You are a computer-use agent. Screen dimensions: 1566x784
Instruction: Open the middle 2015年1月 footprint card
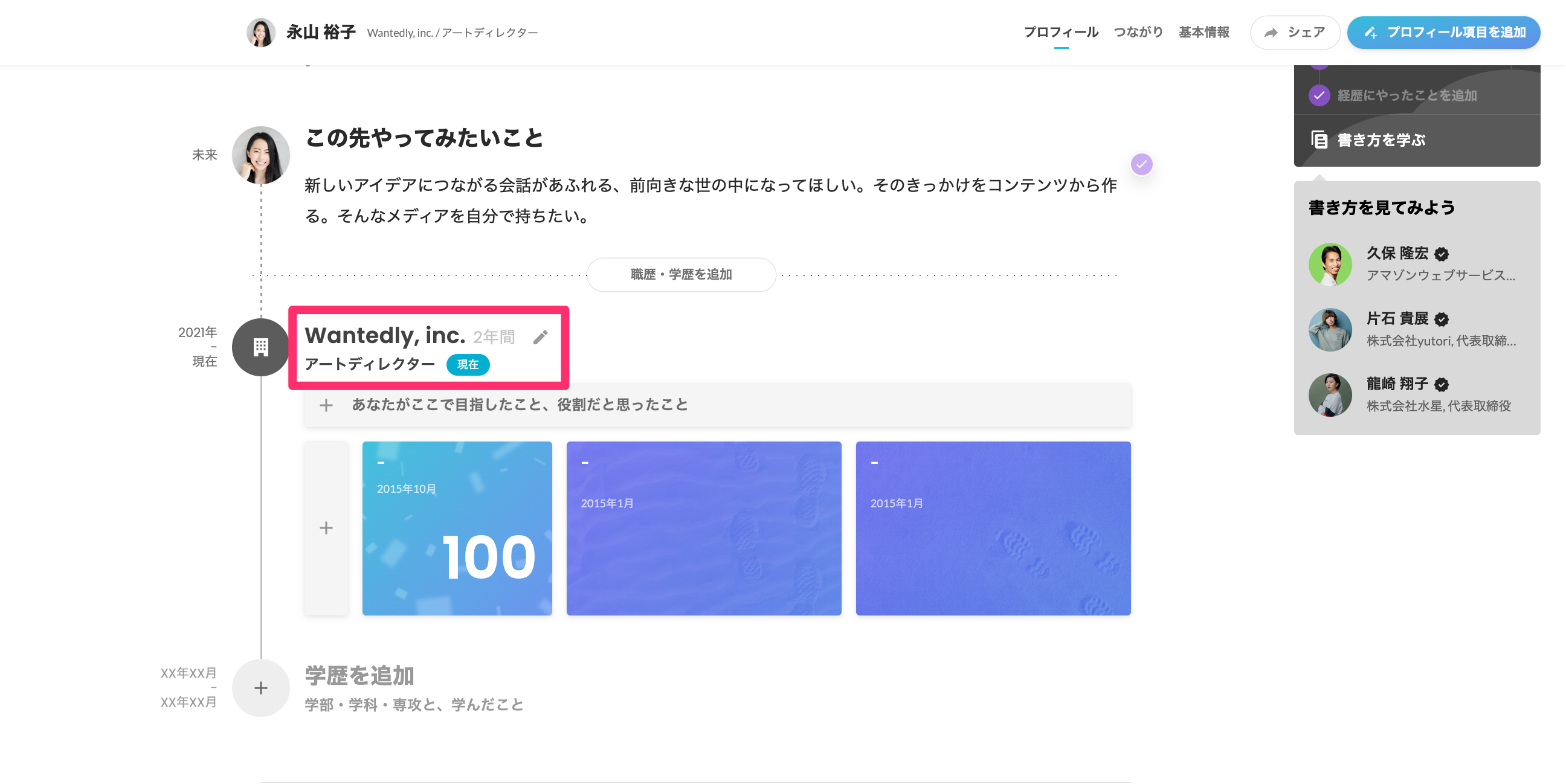[x=703, y=528]
